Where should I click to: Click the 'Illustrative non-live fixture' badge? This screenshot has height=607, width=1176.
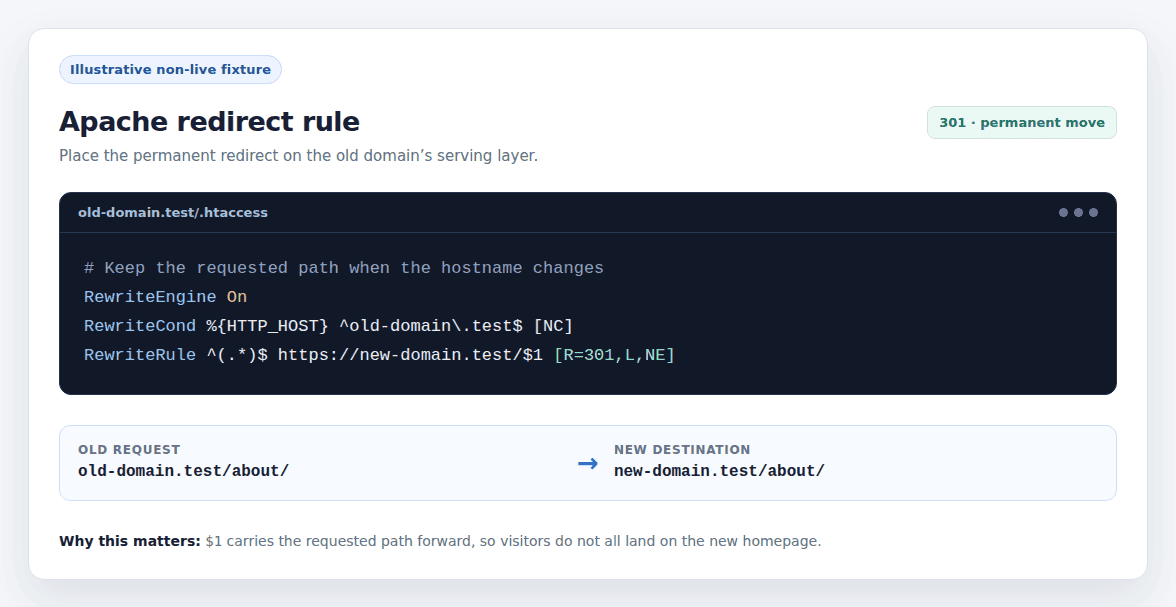pos(170,70)
